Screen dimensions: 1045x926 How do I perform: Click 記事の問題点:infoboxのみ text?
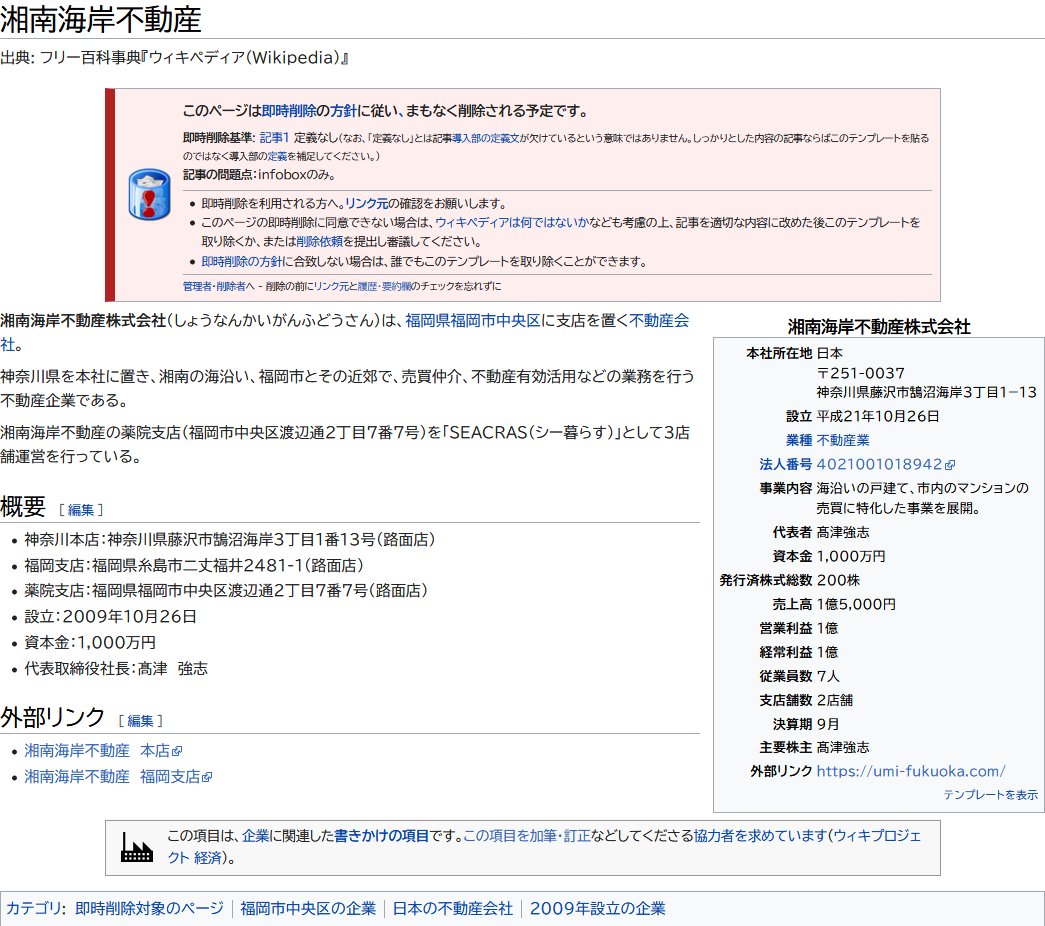259,175
